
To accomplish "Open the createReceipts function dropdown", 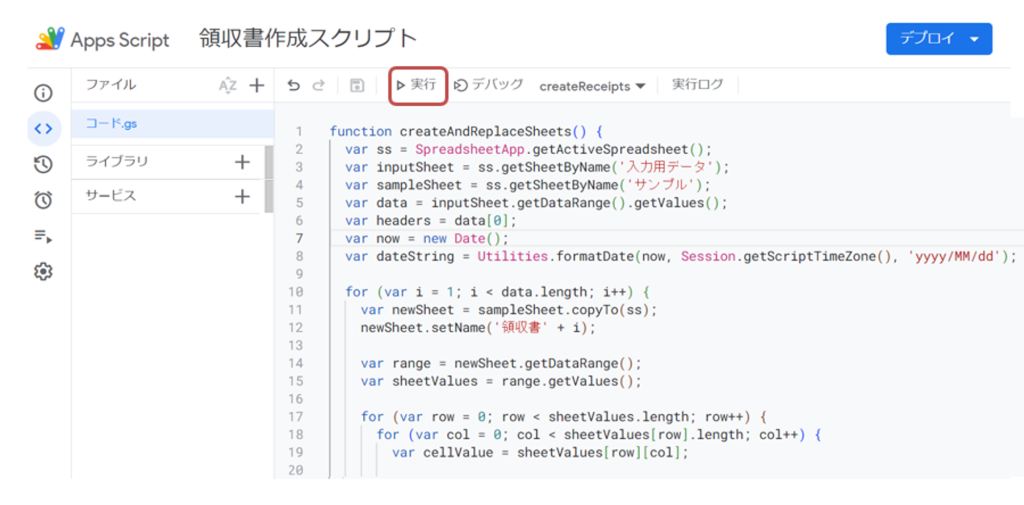I will [592, 86].
